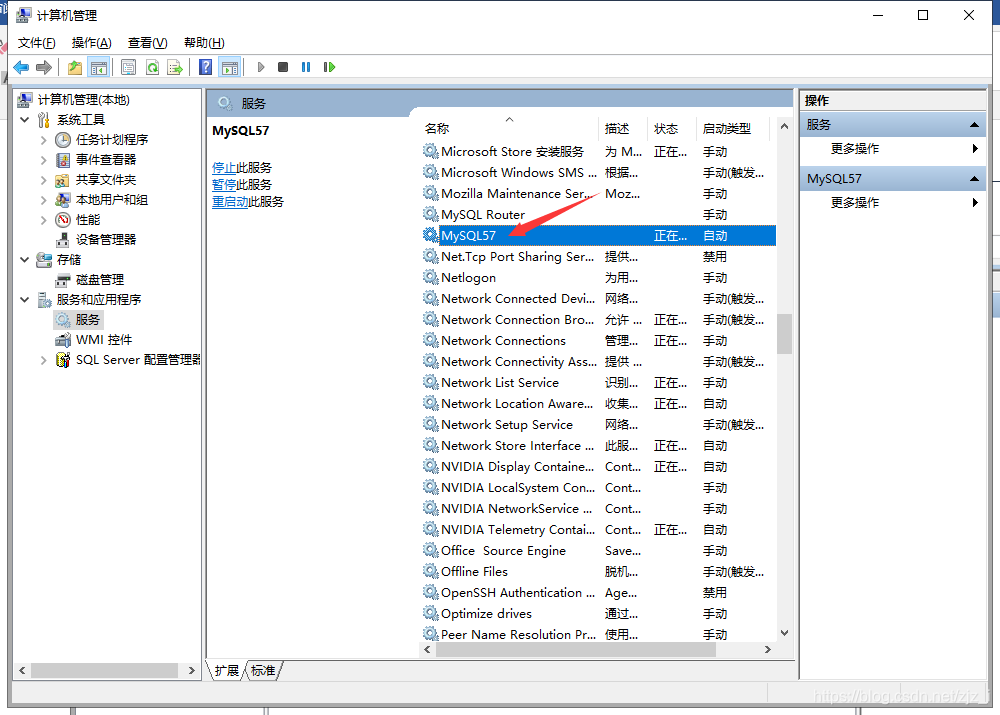Click the gear icon beside MySQL Router

click(430, 214)
